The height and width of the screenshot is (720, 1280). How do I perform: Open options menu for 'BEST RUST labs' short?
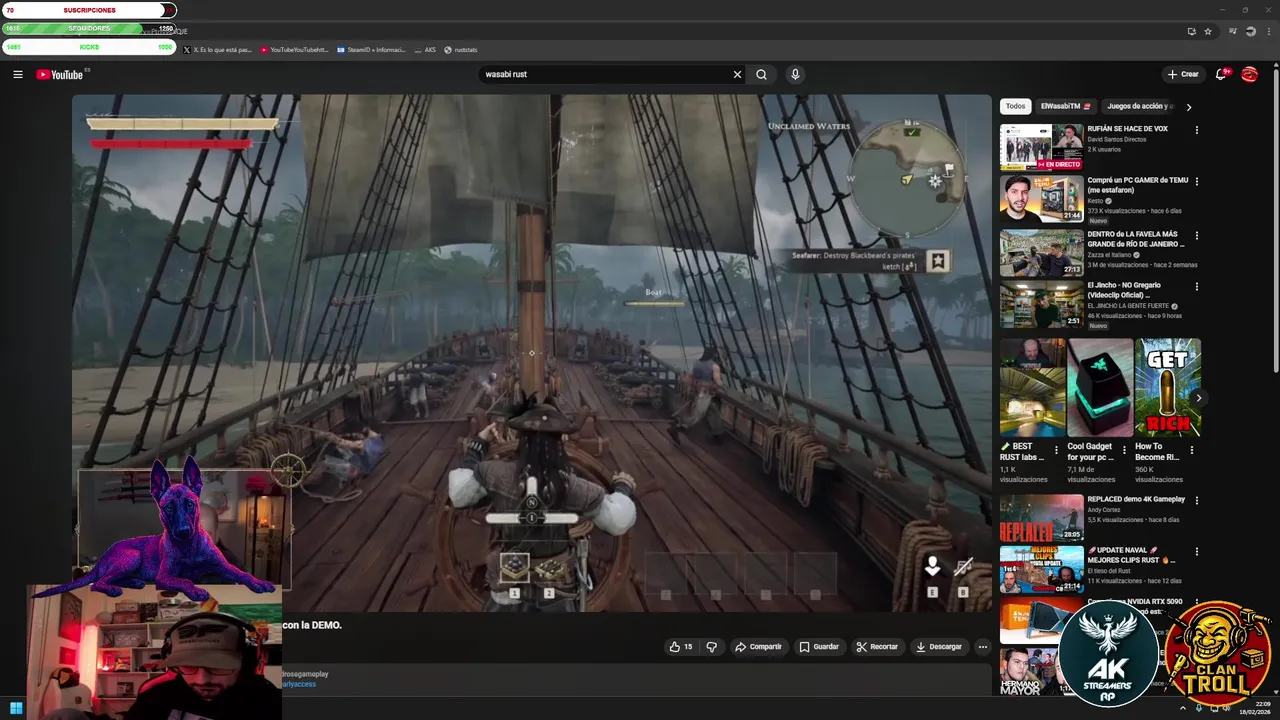click(1056, 450)
